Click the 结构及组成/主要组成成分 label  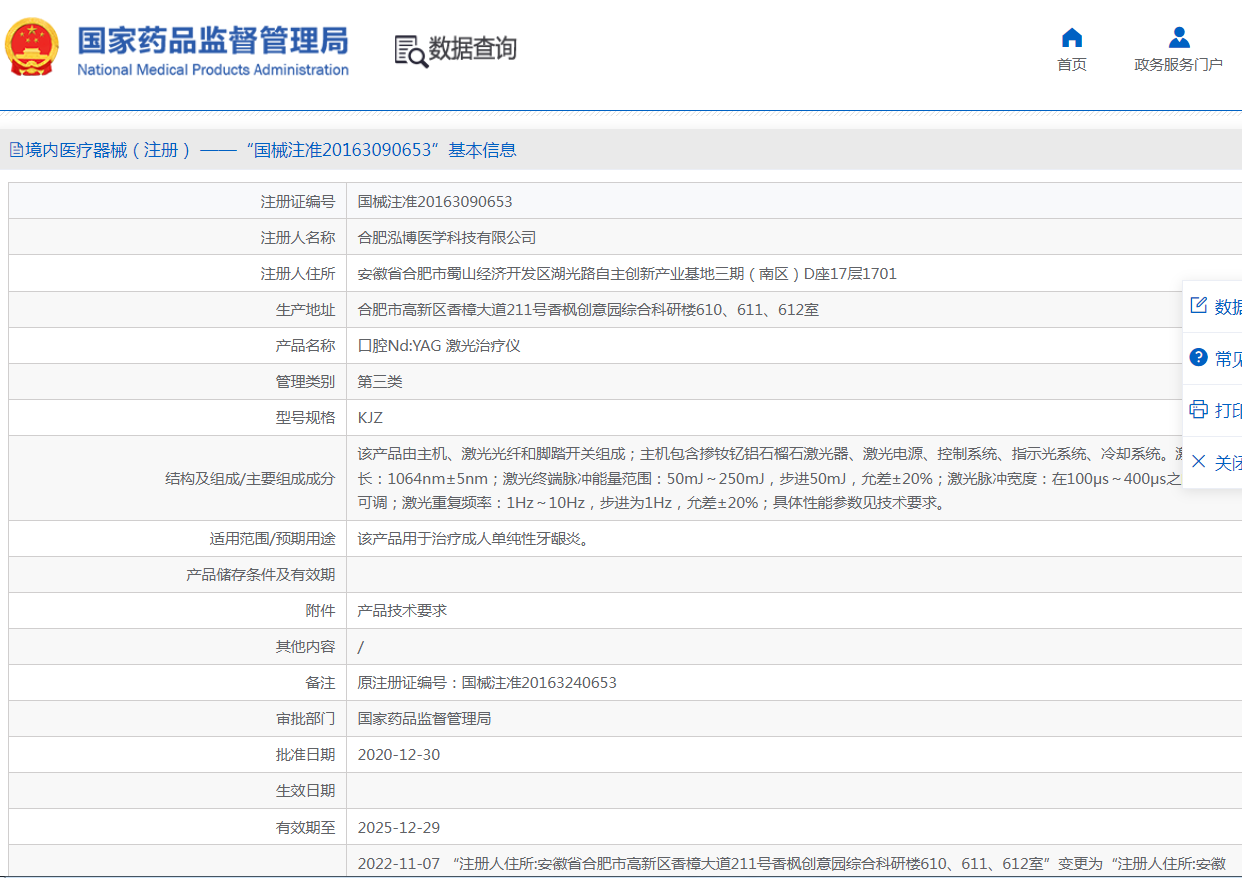pyautogui.click(x=250, y=478)
